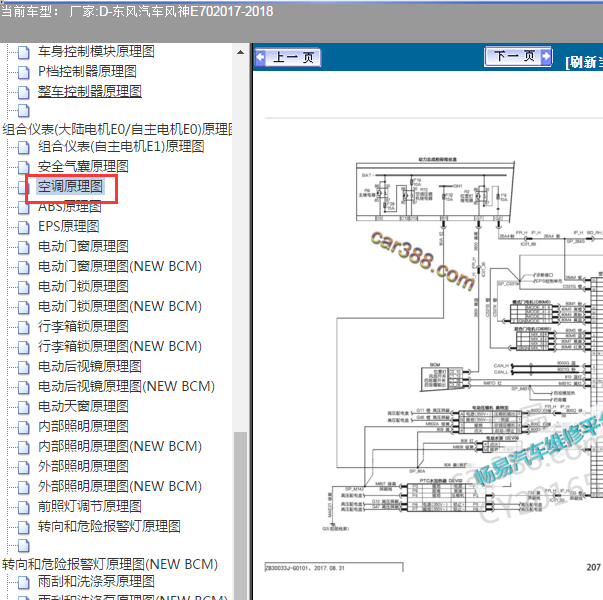The image size is (603, 600).
Task: Click page icon above 组合仪表(大陆电机E0) text
Action: [23, 111]
